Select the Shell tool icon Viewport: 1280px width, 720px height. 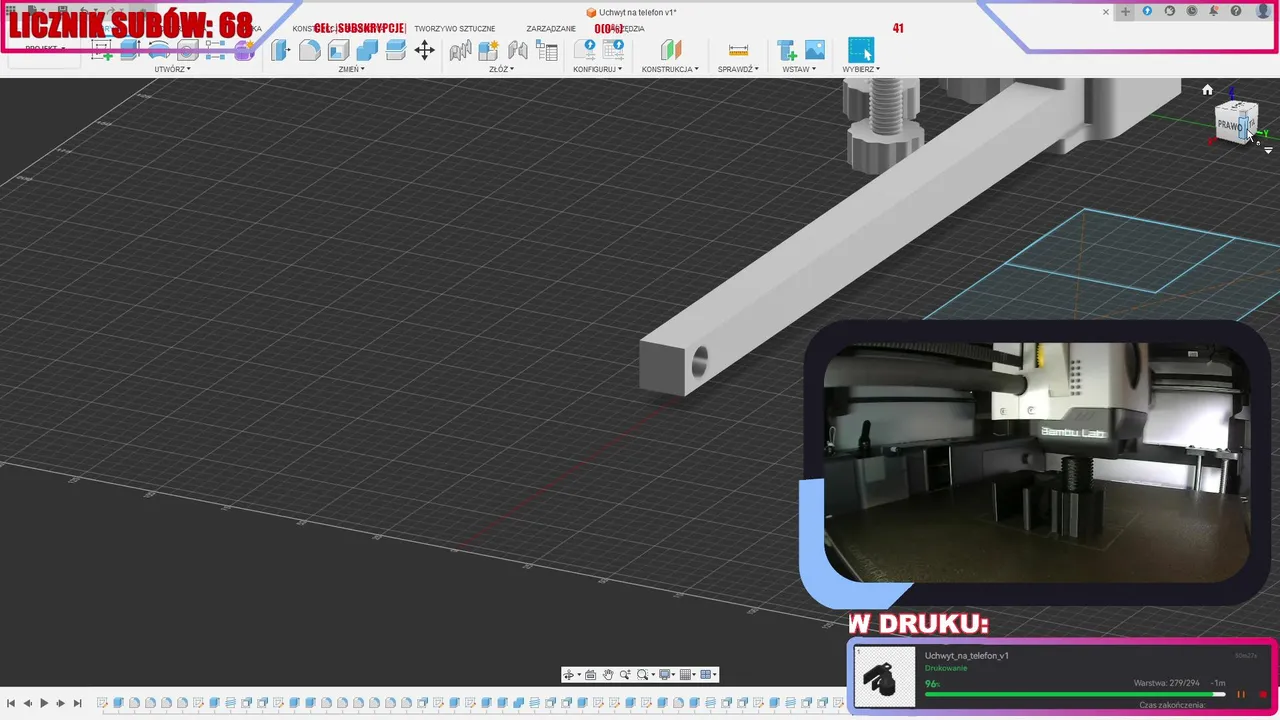[x=338, y=50]
